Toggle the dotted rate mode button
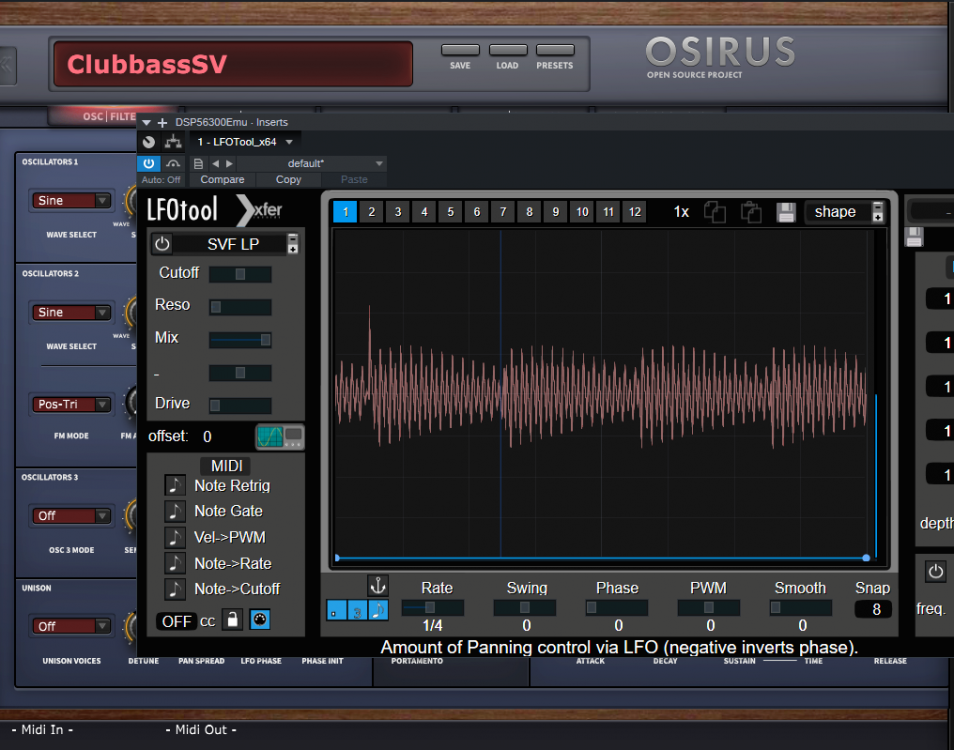 [x=336, y=610]
